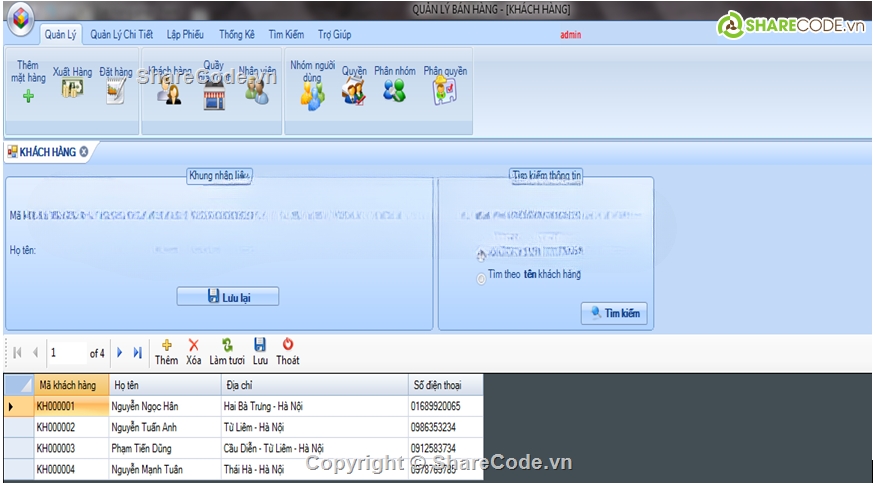876x487 pixels.
Task: Close the KHÁCH HÀNG tab
Action: pyautogui.click(x=84, y=151)
